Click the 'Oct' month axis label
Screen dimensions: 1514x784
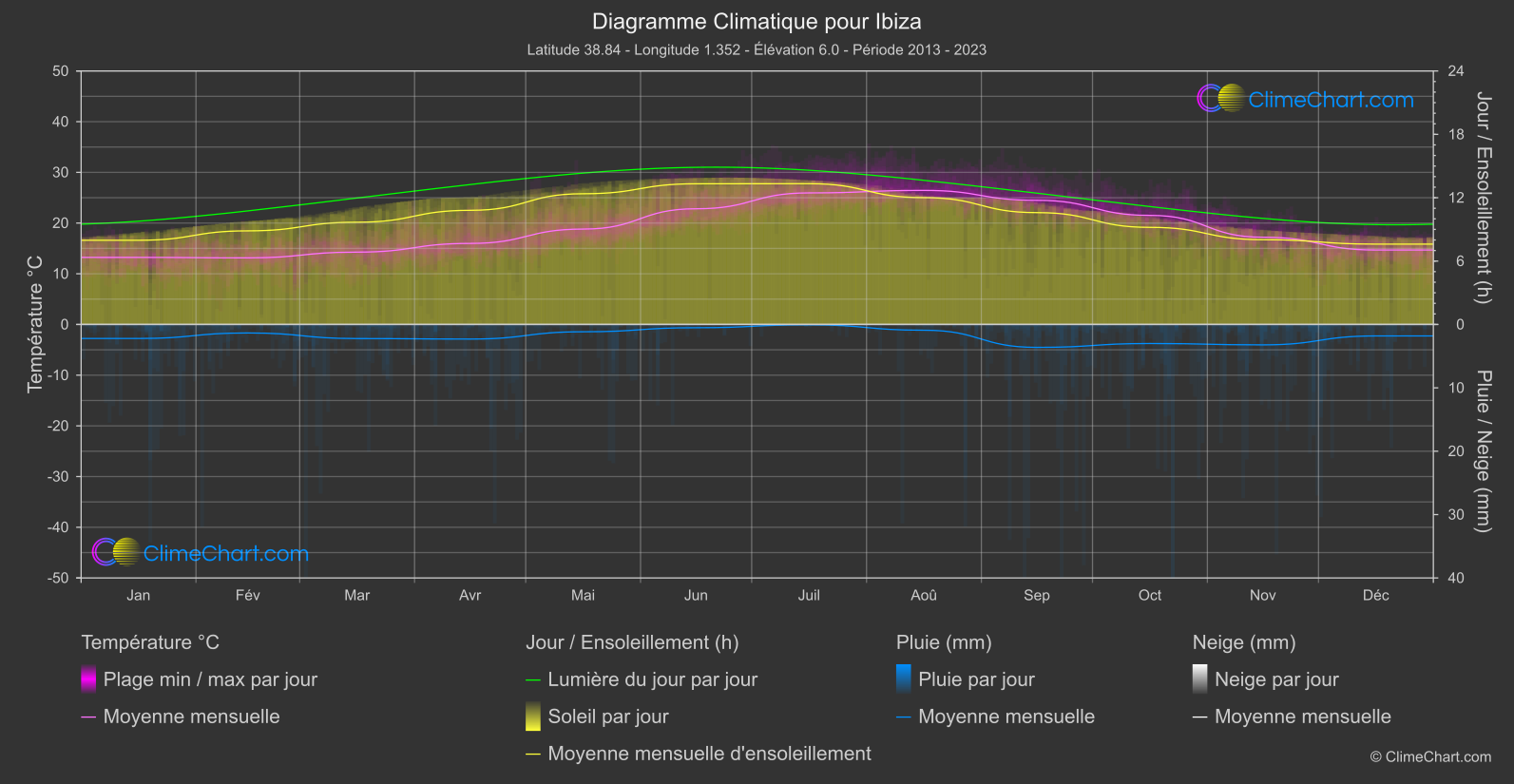coord(1150,595)
